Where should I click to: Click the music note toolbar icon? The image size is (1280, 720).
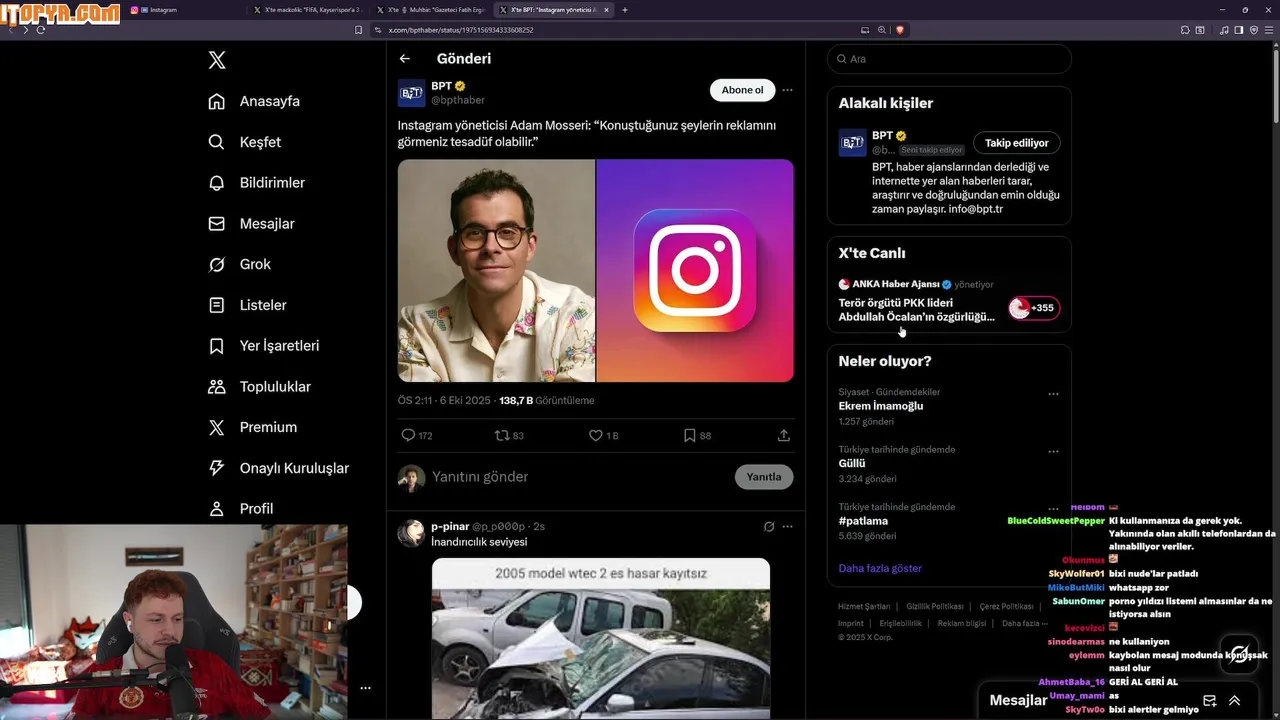(1224, 30)
